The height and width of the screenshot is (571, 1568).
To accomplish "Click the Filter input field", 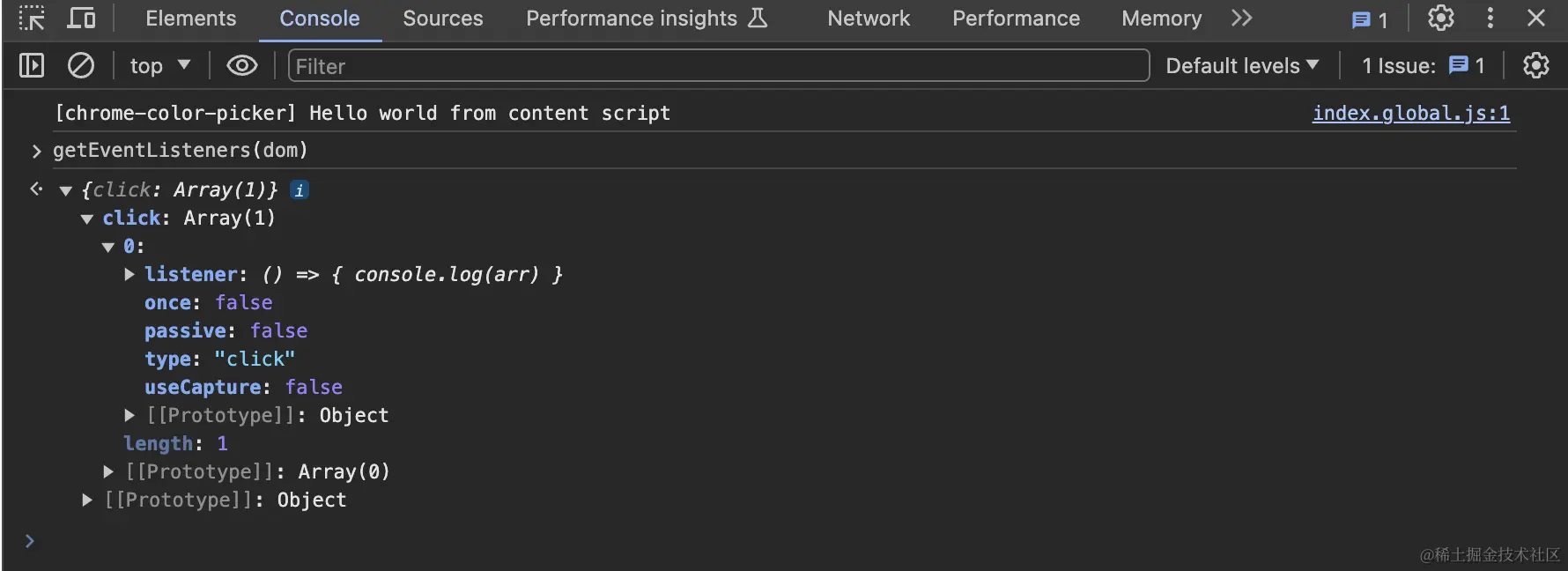I will tap(718, 65).
